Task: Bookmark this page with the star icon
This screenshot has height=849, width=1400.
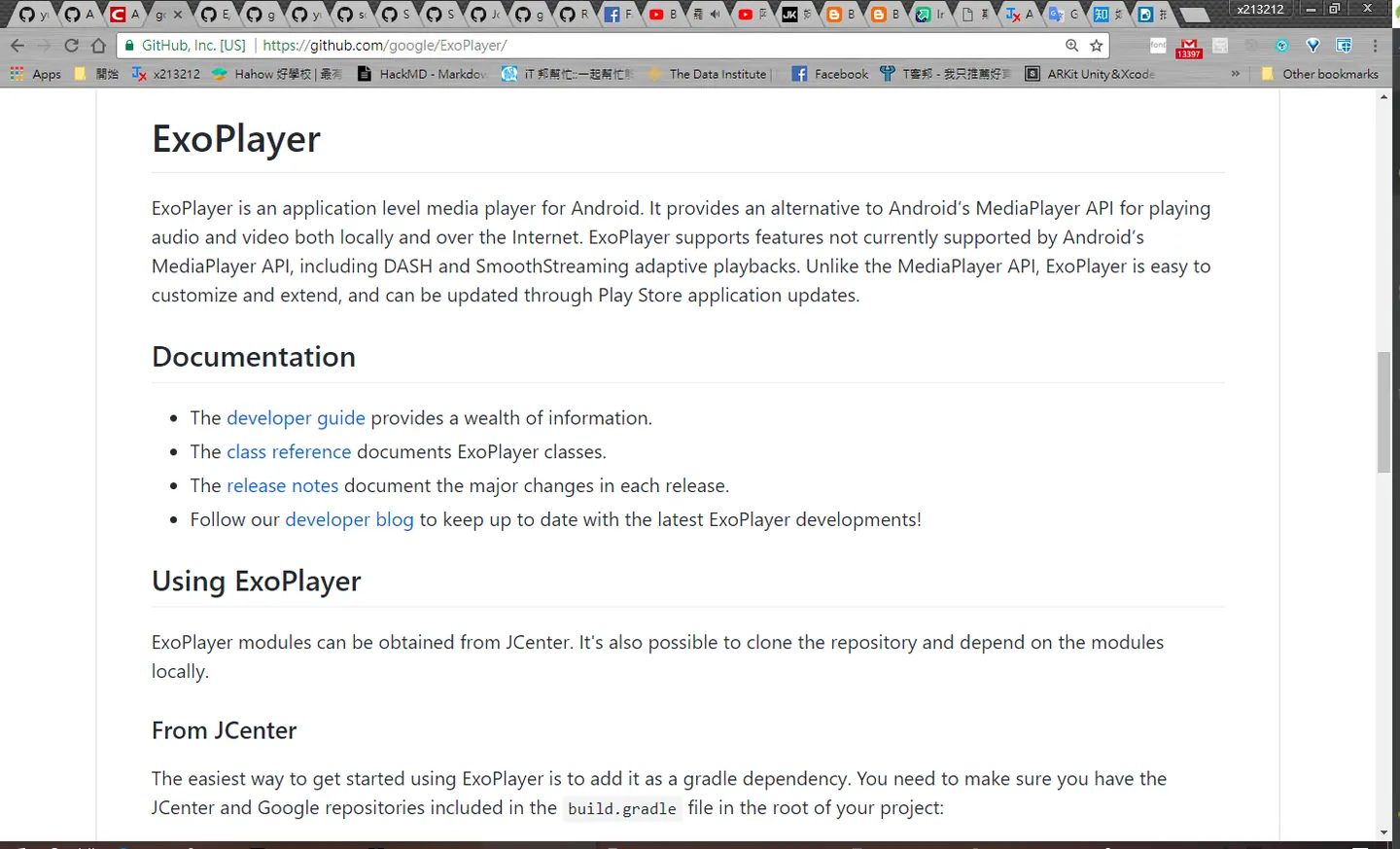Action: pos(1097,46)
